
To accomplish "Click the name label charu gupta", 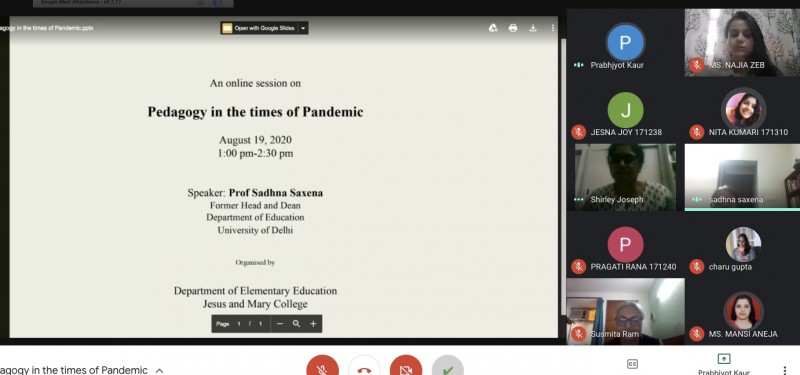I will (730, 266).
